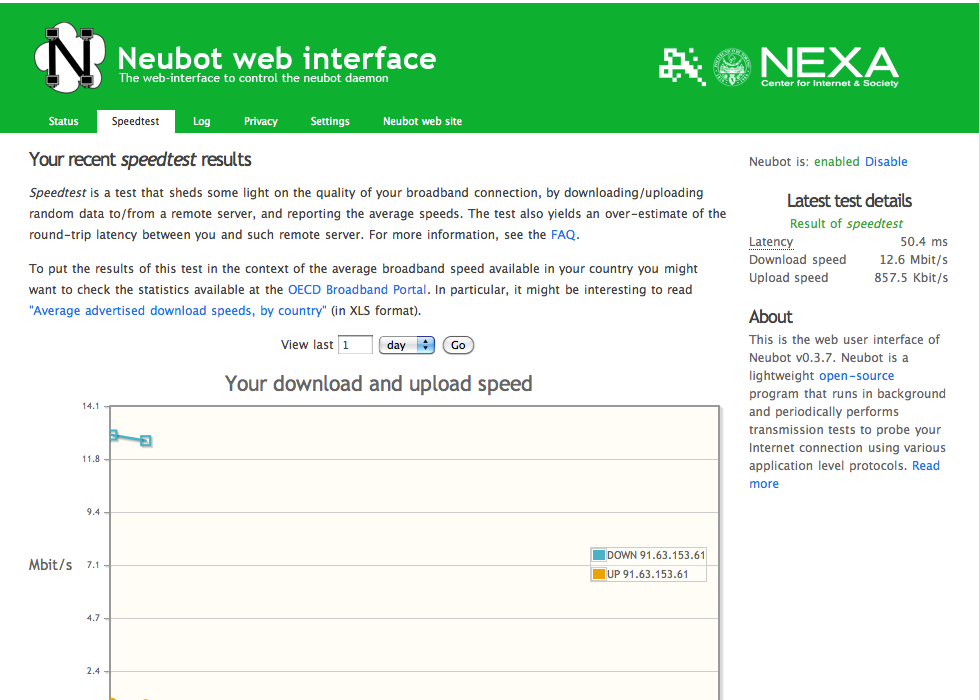Click the blue DOWN legend swatch

point(597,554)
